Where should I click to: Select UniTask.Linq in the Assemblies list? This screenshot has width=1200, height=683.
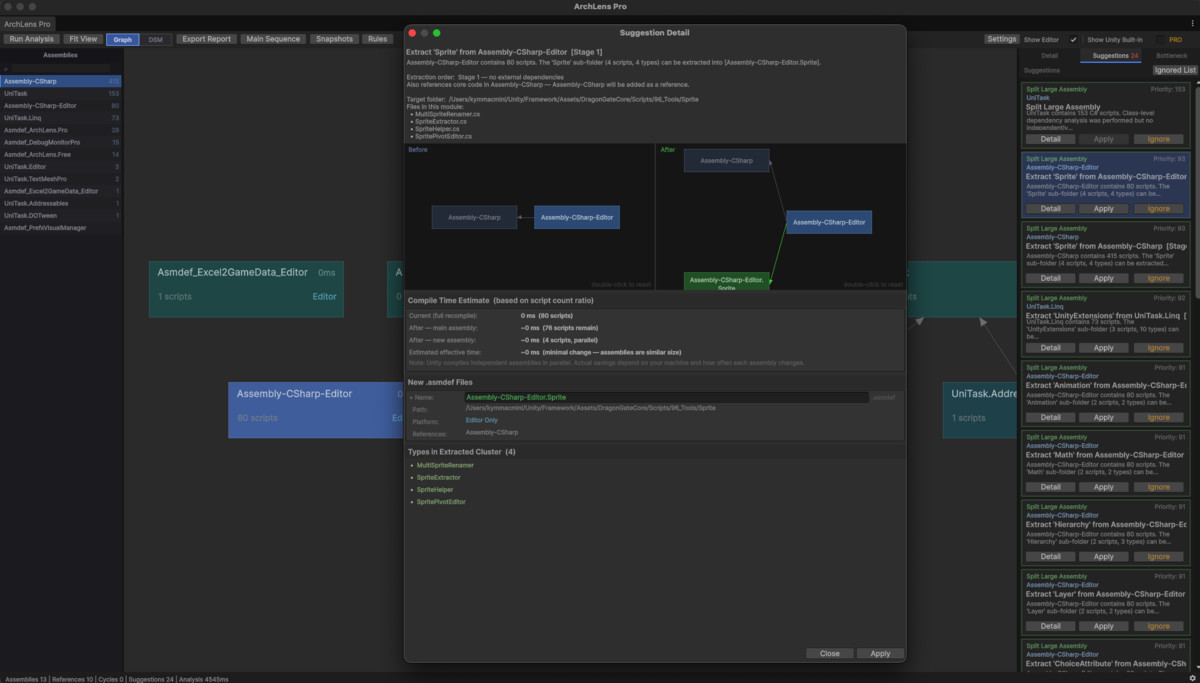click(61, 118)
